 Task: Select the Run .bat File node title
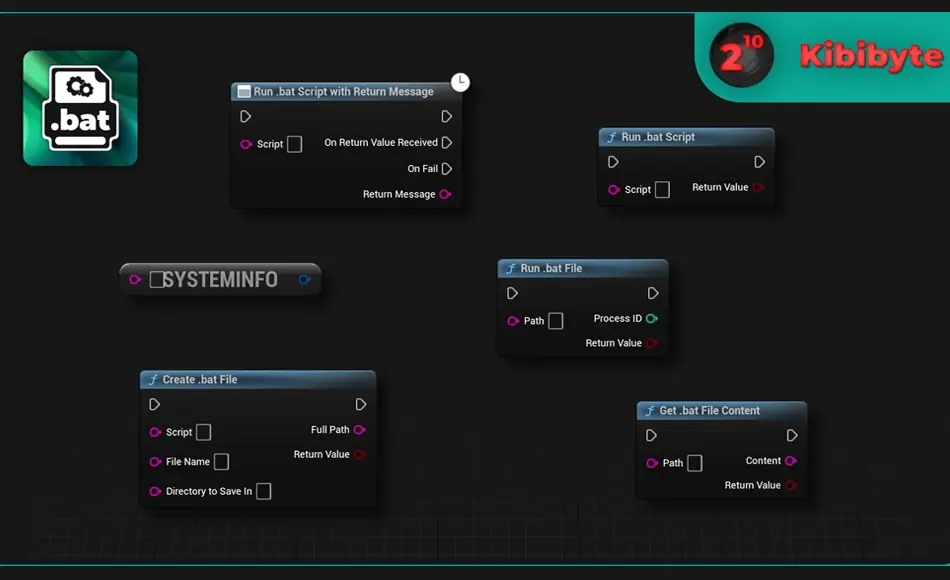pyautogui.click(x=551, y=268)
